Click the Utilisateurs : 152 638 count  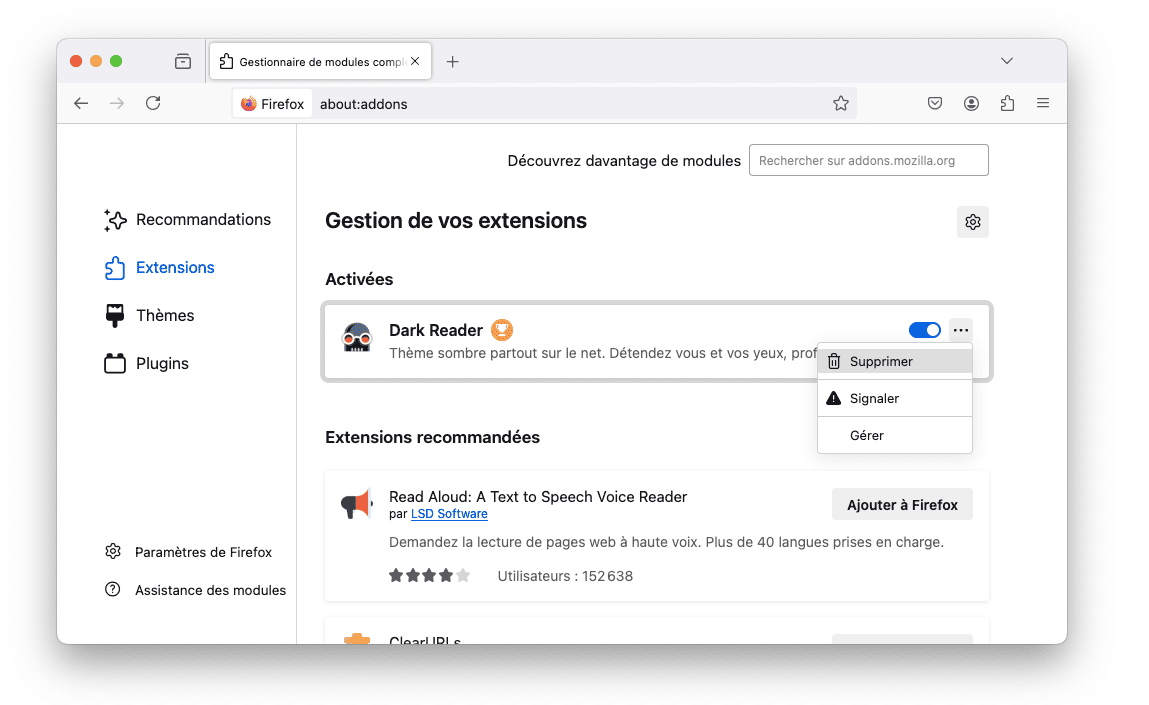[565, 577]
